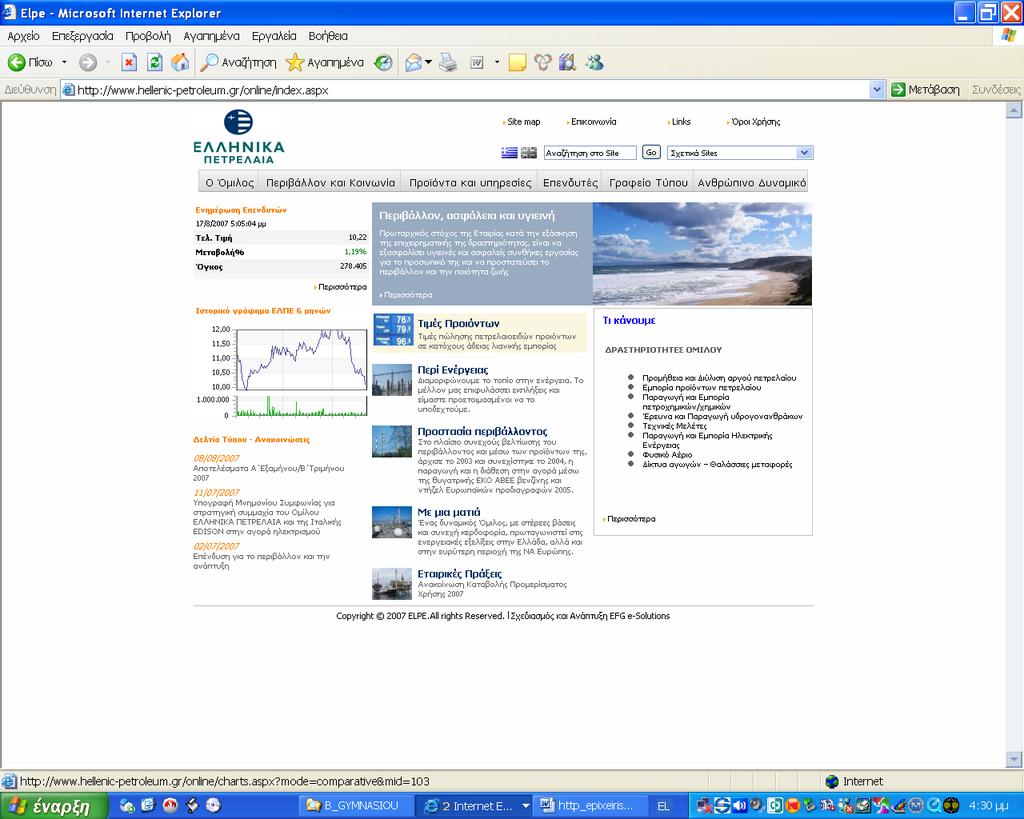Click the Mail envelope icon

point(413,63)
